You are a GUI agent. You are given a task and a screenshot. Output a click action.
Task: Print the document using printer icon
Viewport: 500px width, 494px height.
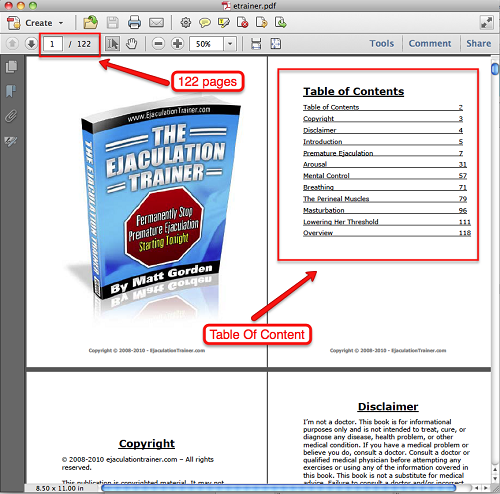[x=134, y=23]
